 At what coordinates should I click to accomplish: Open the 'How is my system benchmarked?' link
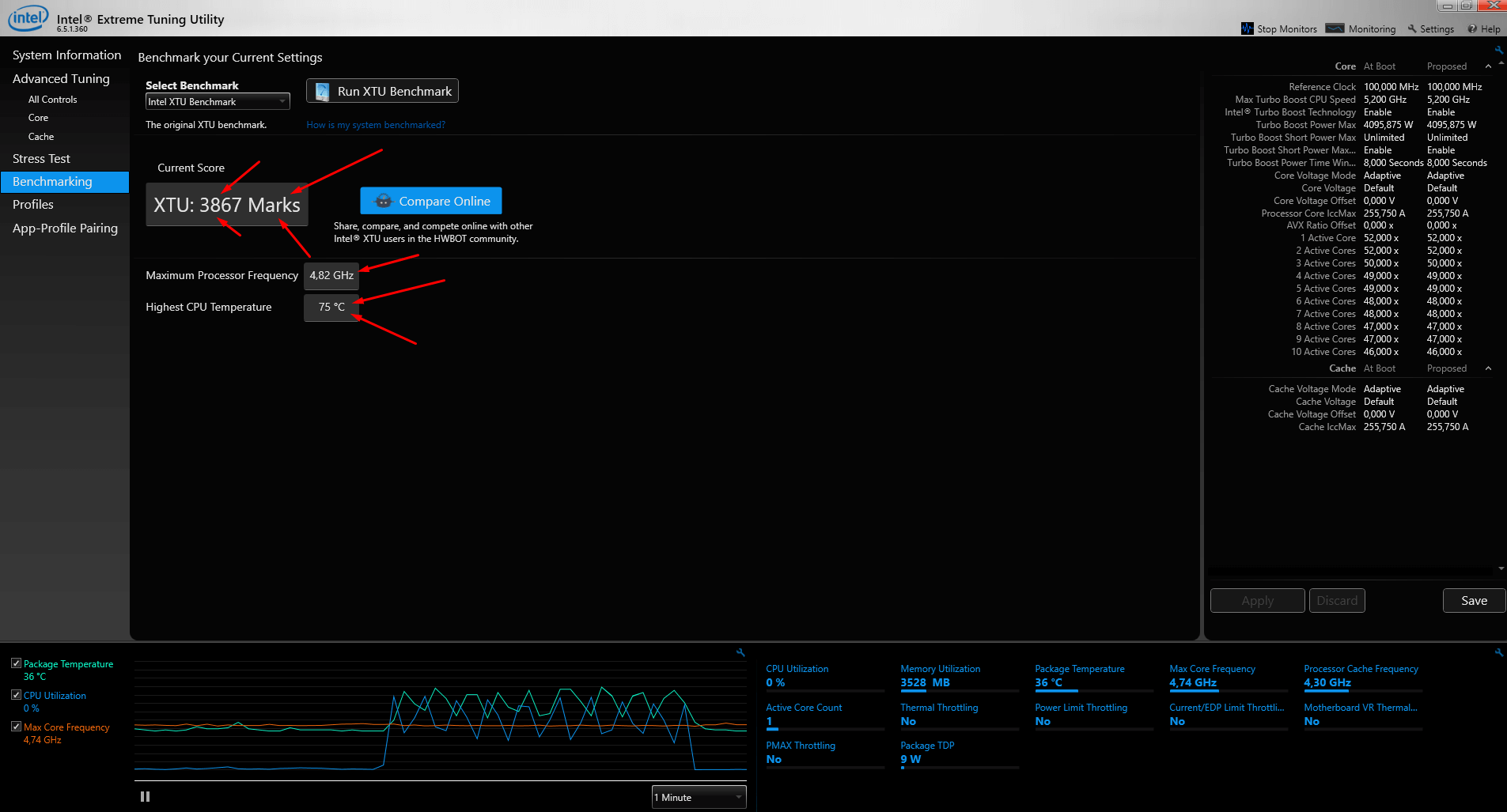[376, 125]
